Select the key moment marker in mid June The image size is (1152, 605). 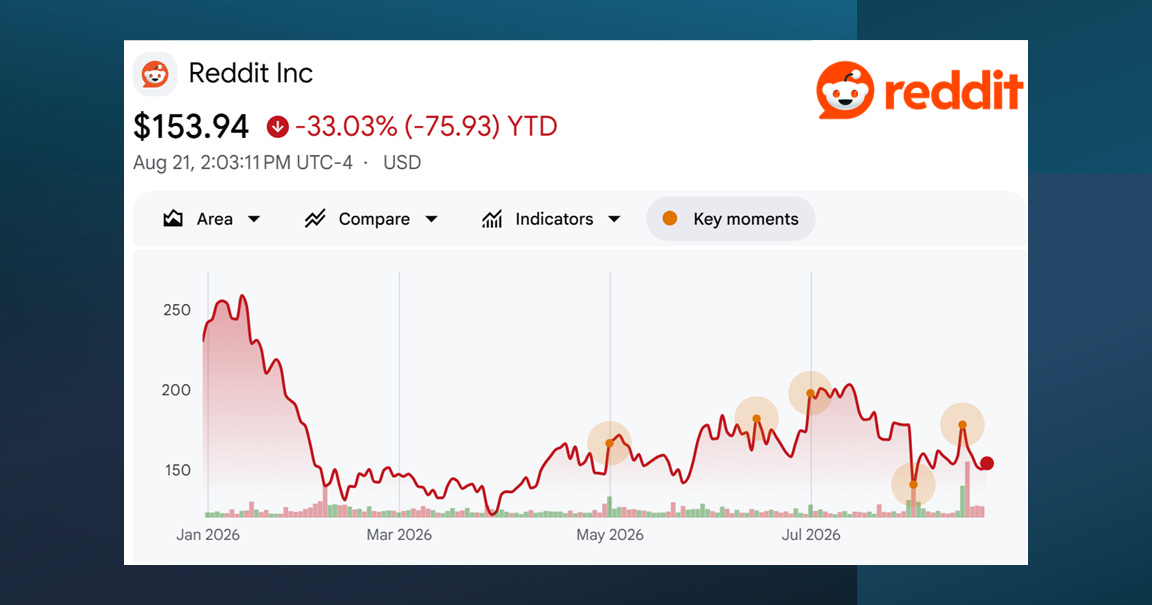point(756,419)
